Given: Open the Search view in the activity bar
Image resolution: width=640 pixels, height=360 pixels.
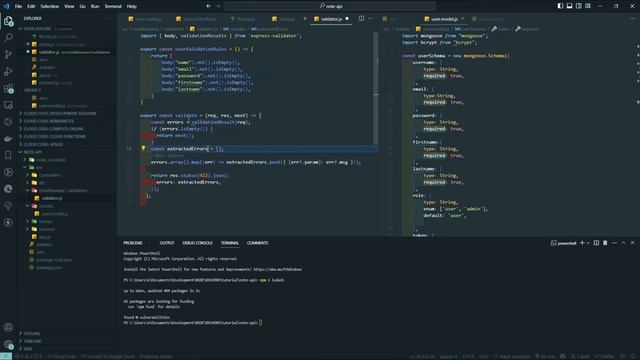Looking at the screenshot, I should tap(8, 38).
